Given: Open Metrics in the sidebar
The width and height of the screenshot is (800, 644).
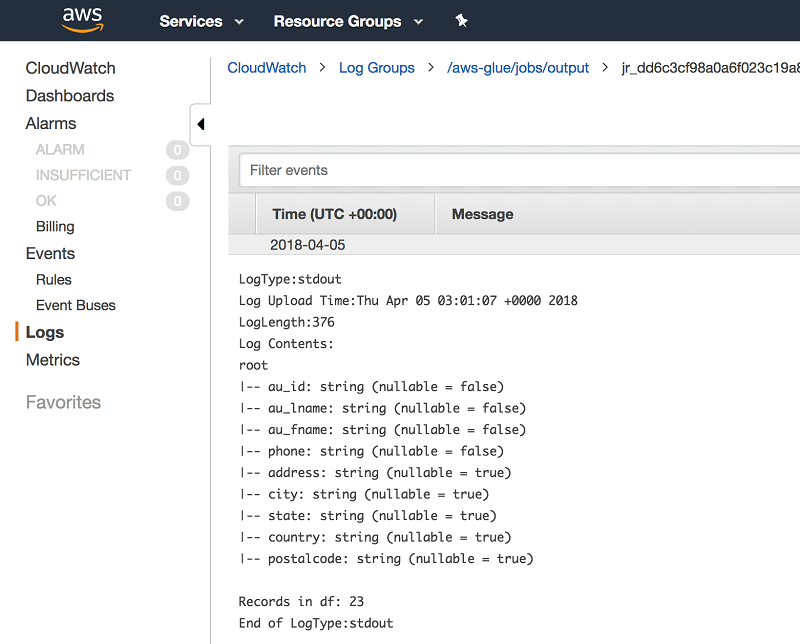Looking at the screenshot, I should (53, 360).
